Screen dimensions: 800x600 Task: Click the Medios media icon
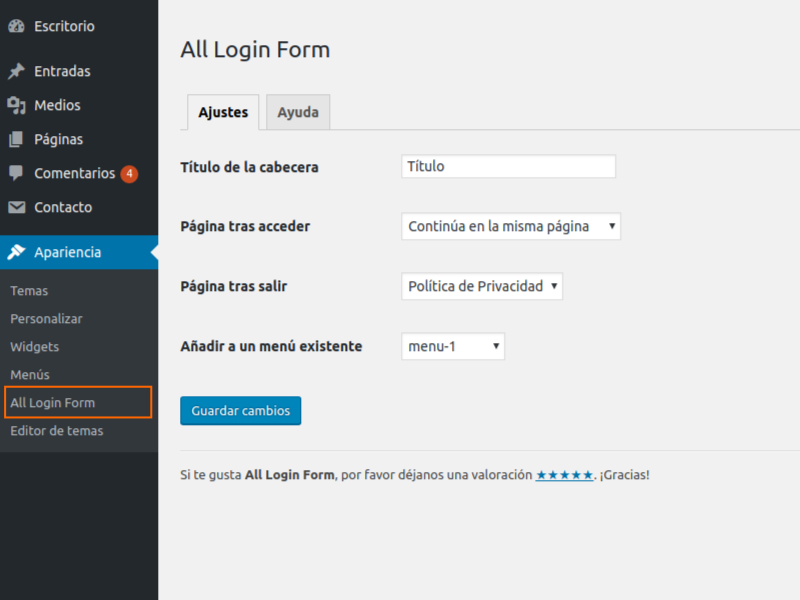pyautogui.click(x=16, y=105)
